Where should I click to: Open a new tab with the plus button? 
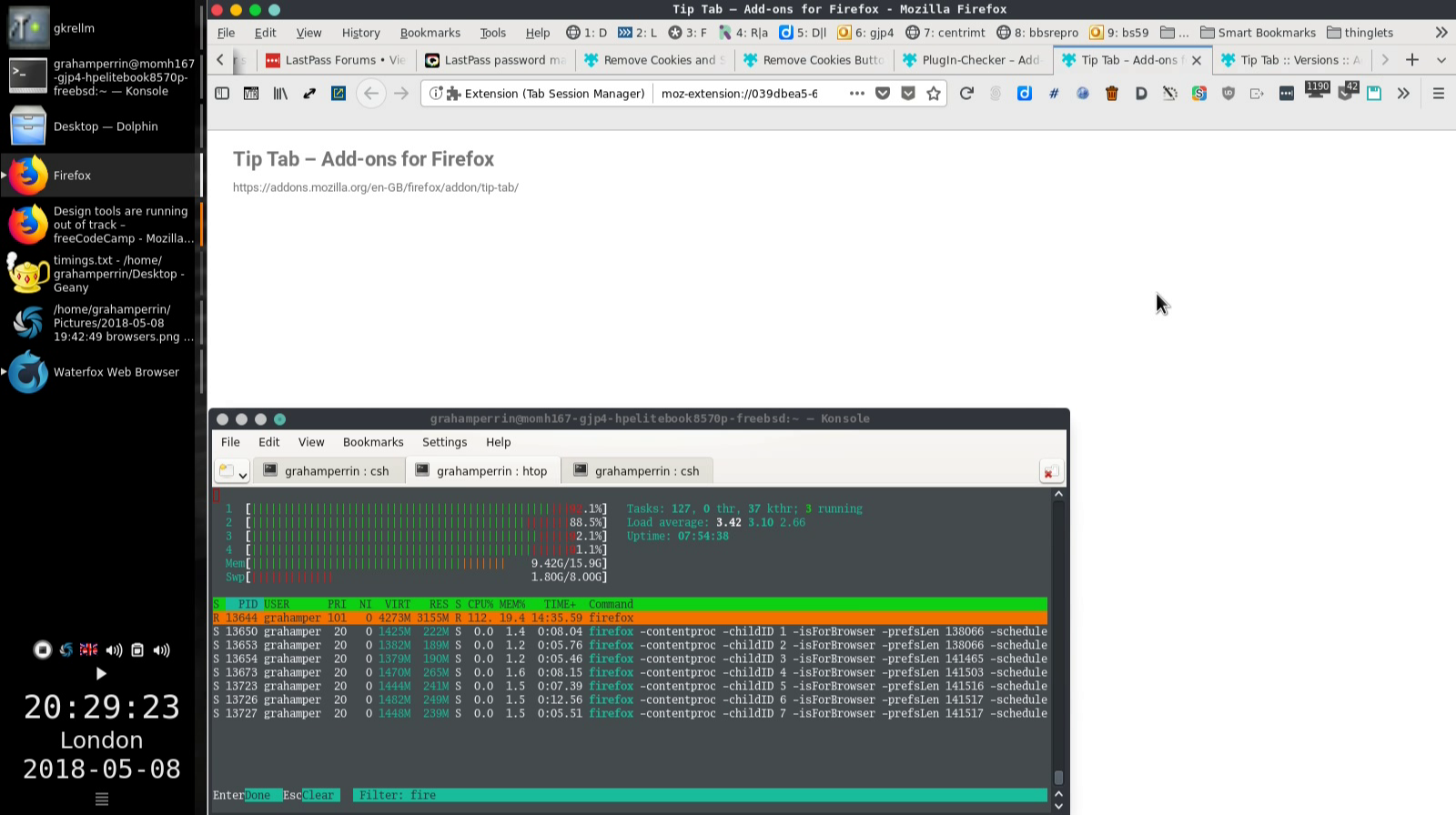[x=1412, y=60]
